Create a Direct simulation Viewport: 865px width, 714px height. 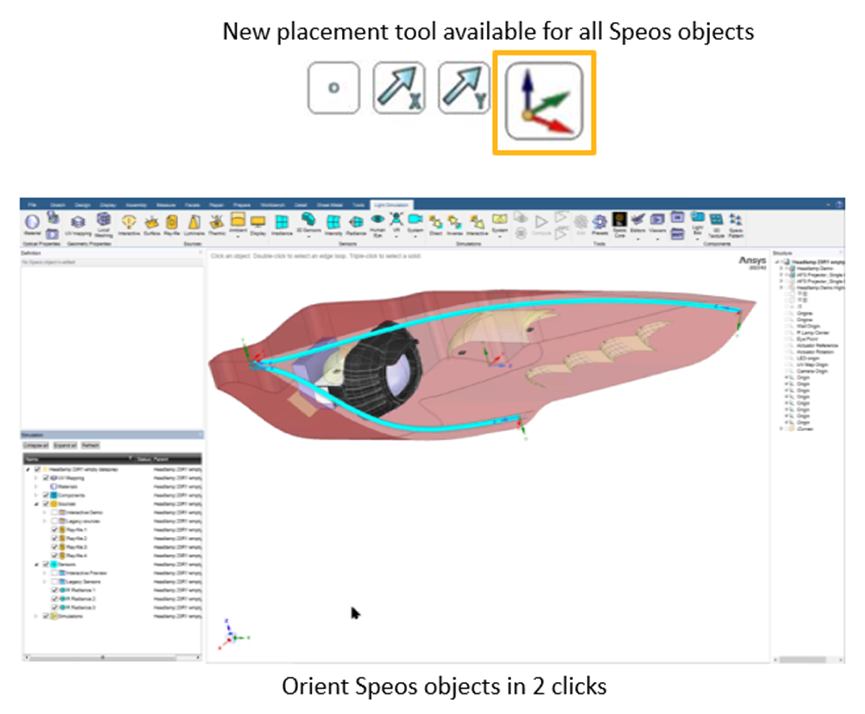click(436, 225)
